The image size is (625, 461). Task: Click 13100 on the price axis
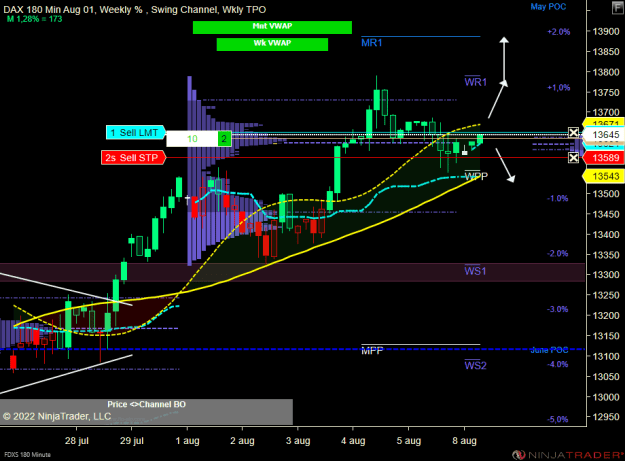click(x=606, y=356)
